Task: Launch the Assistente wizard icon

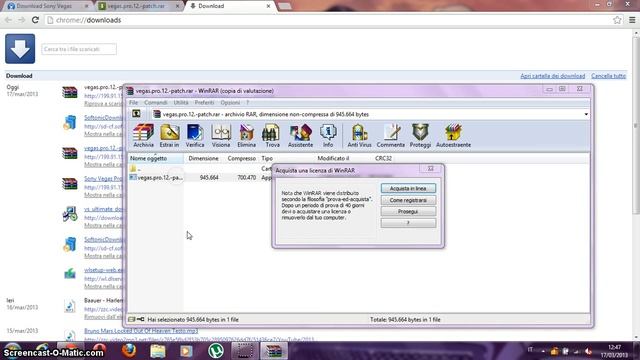Action: (300, 136)
